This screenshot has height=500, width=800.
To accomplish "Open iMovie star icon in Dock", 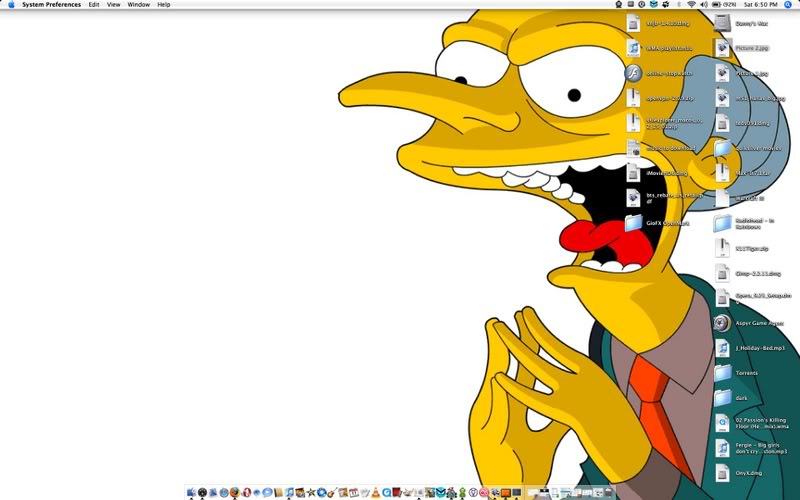I will (x=311, y=492).
